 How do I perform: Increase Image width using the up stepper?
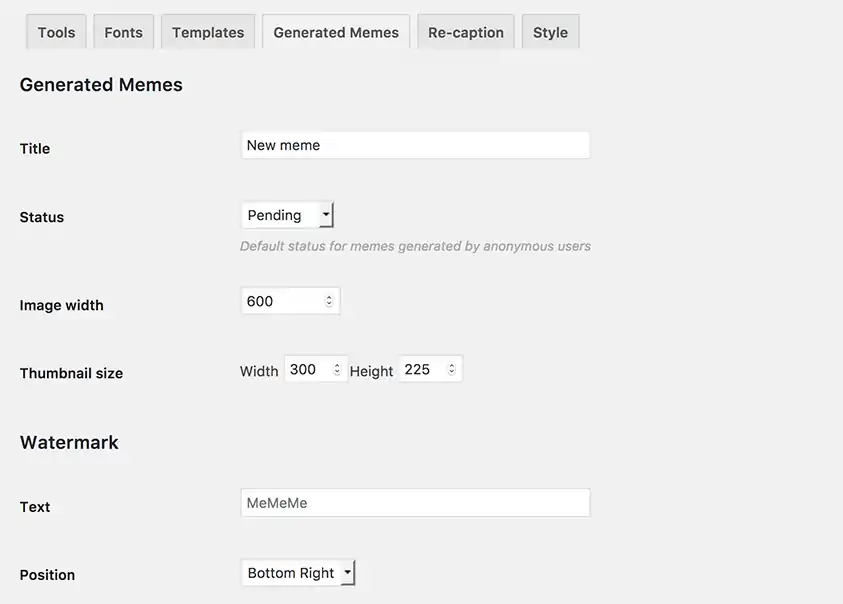pyautogui.click(x=331, y=295)
